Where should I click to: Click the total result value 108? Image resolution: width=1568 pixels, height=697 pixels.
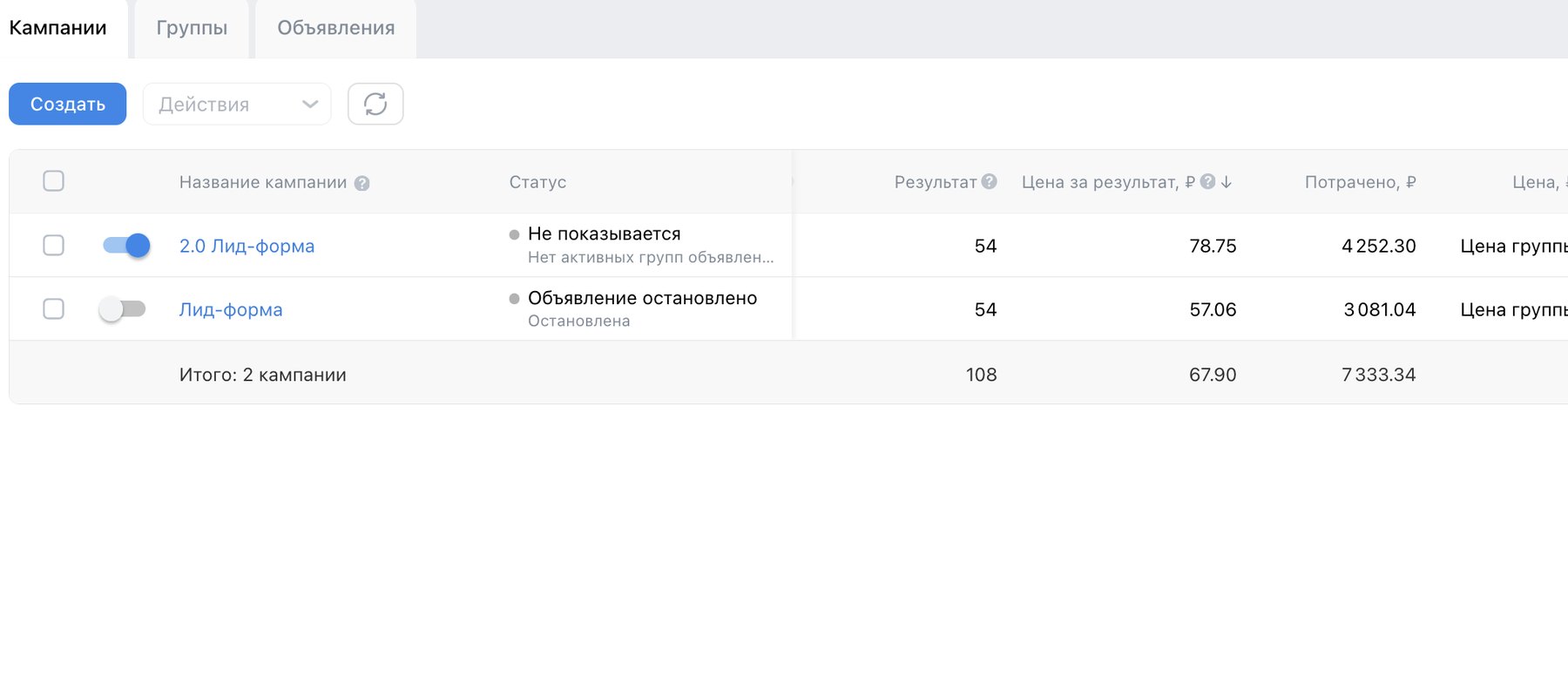pos(981,375)
